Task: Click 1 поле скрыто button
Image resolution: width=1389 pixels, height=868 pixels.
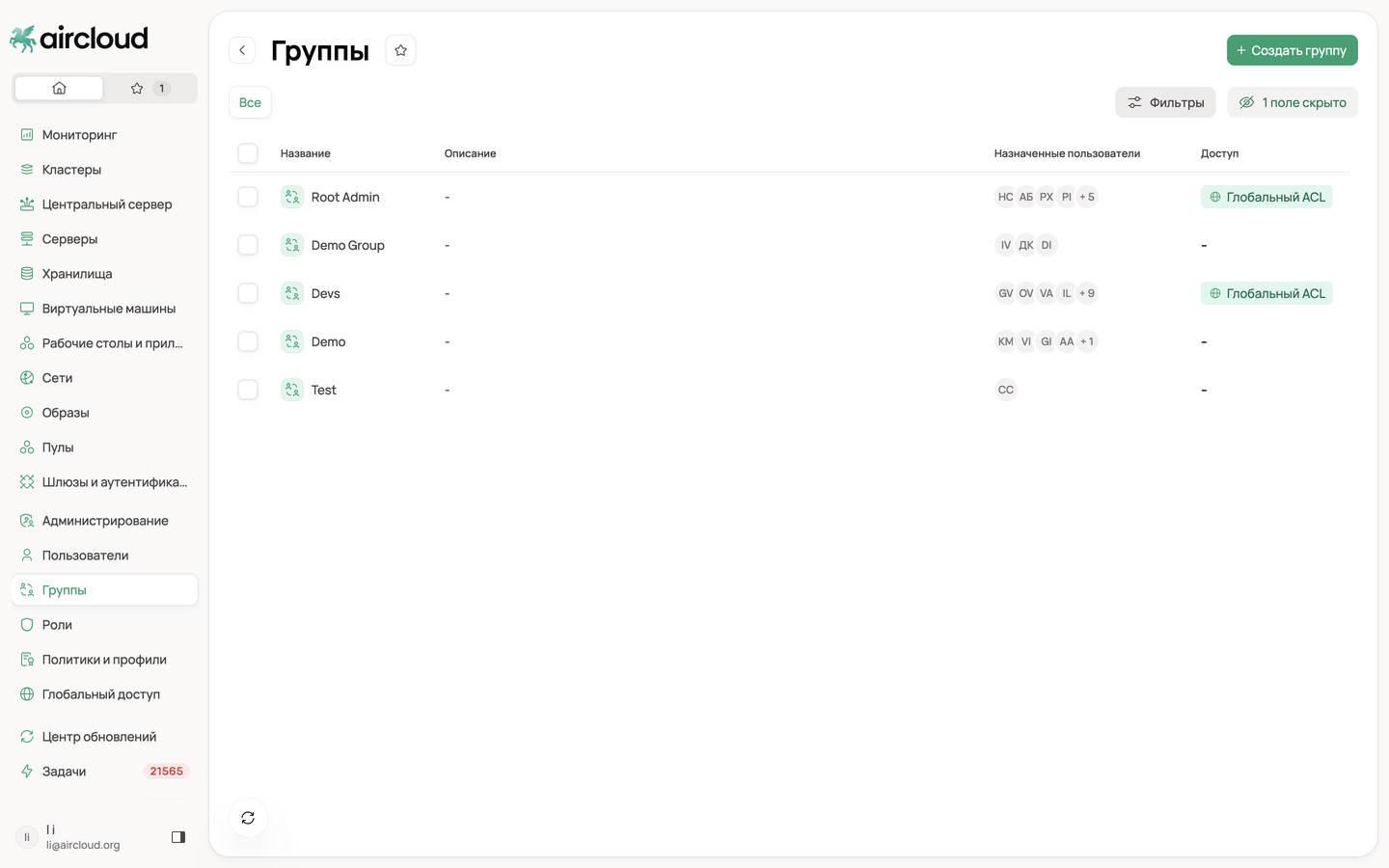Action: [x=1293, y=102]
